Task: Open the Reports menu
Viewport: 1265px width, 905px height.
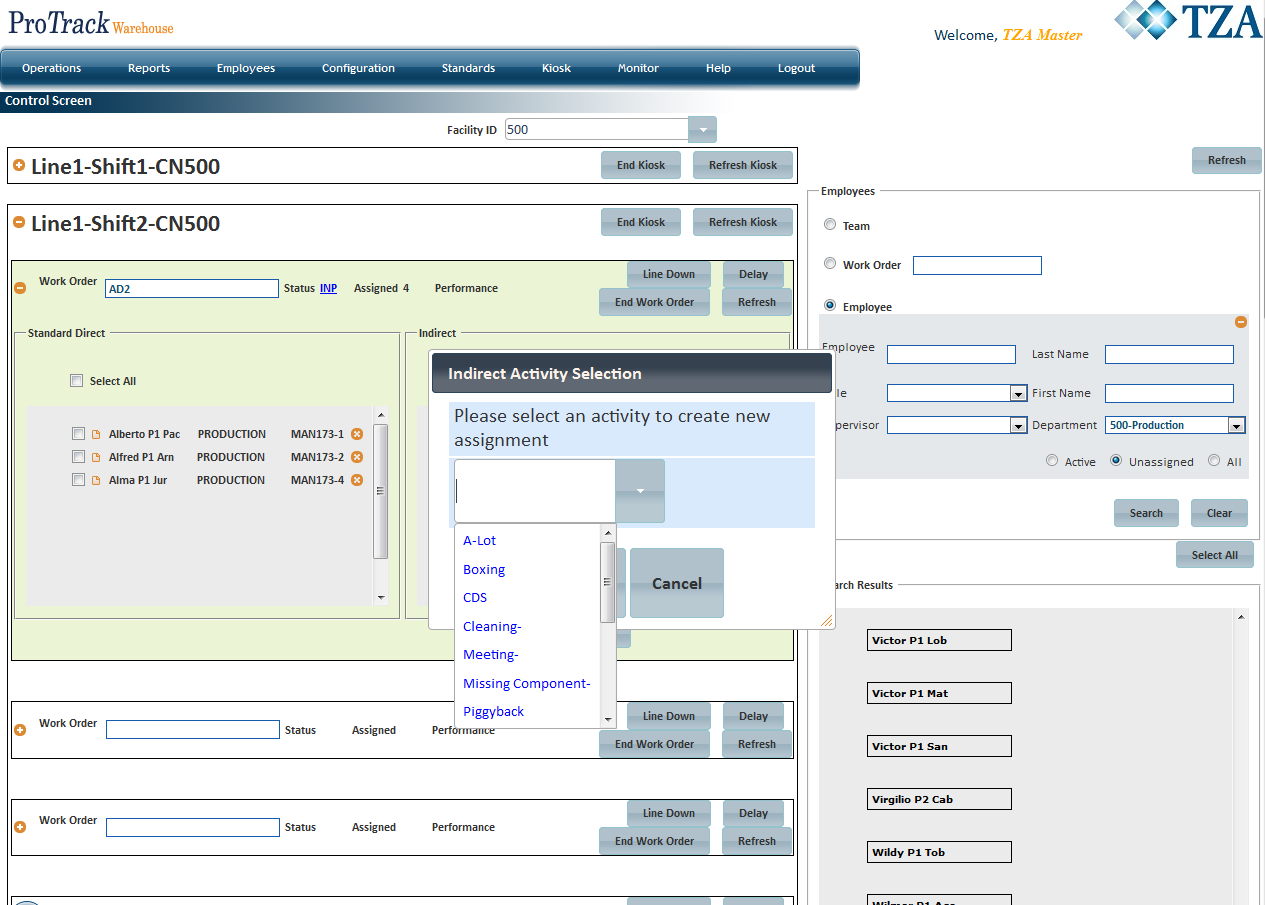Action: 149,68
